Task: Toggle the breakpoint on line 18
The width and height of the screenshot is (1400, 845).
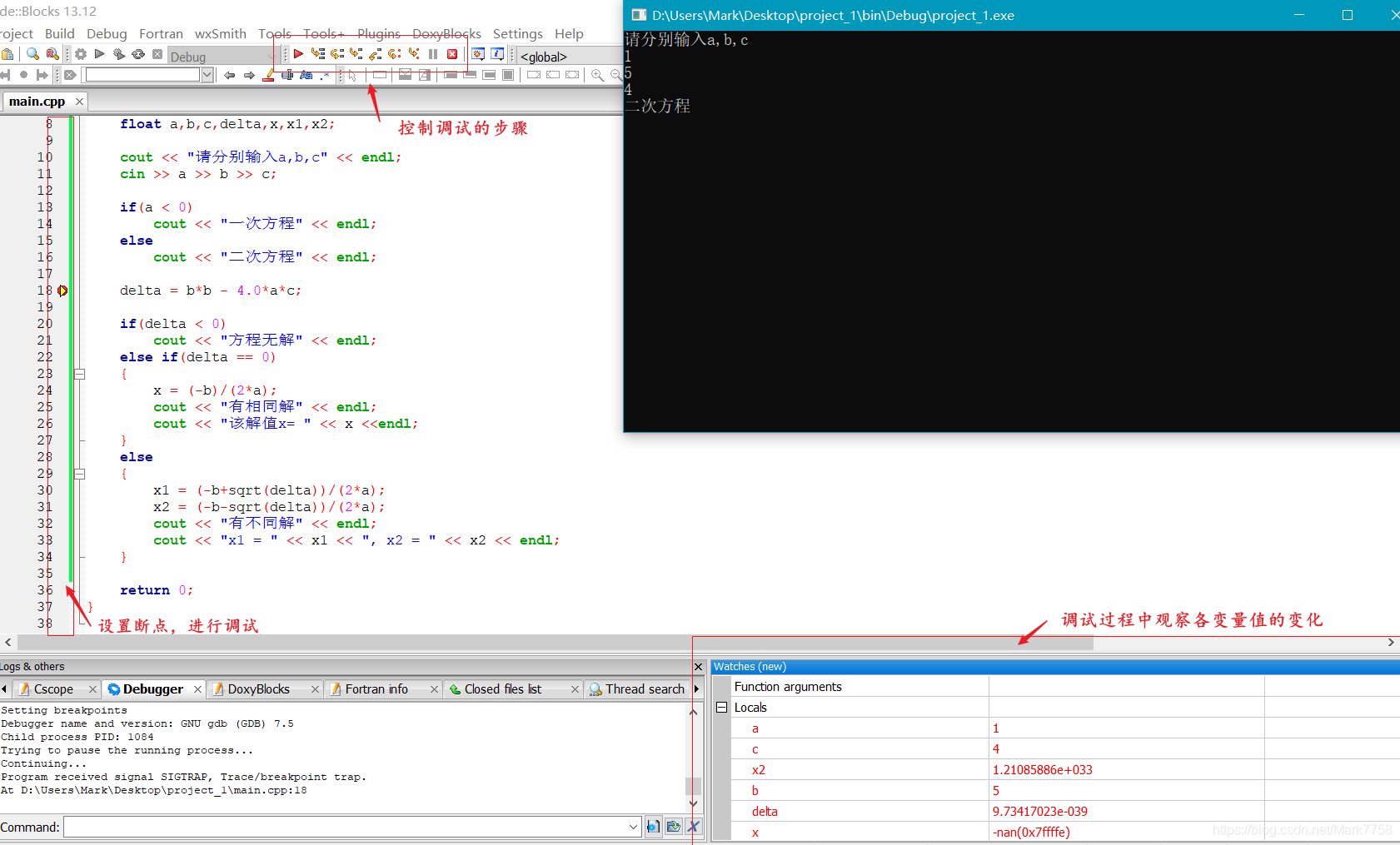Action: (x=62, y=291)
